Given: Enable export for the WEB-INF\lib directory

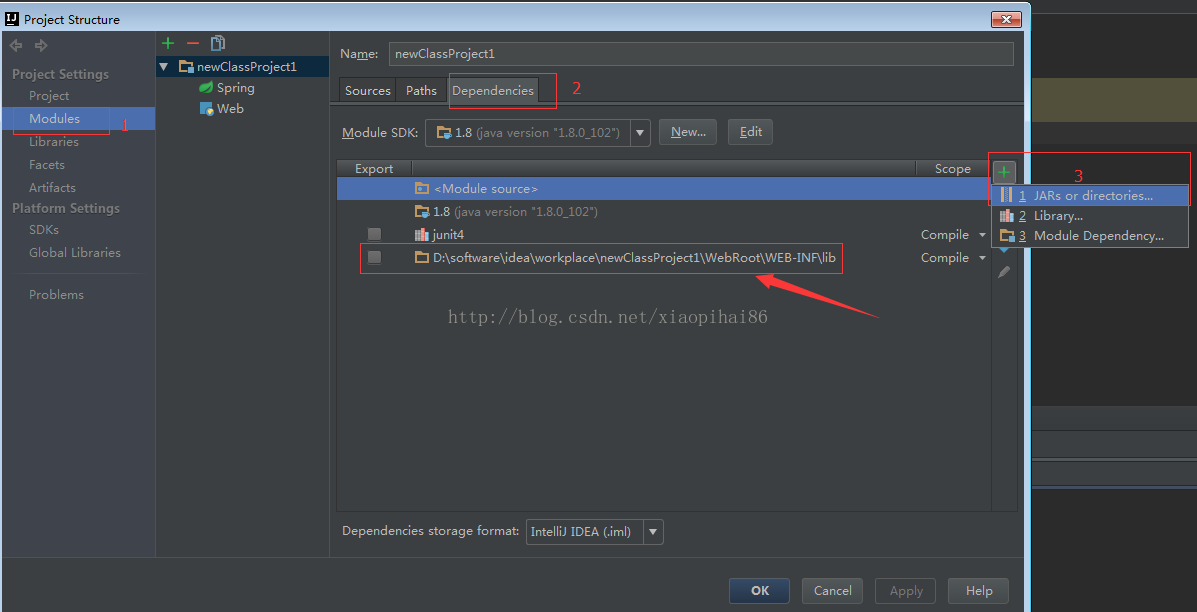Looking at the screenshot, I should (x=374, y=258).
